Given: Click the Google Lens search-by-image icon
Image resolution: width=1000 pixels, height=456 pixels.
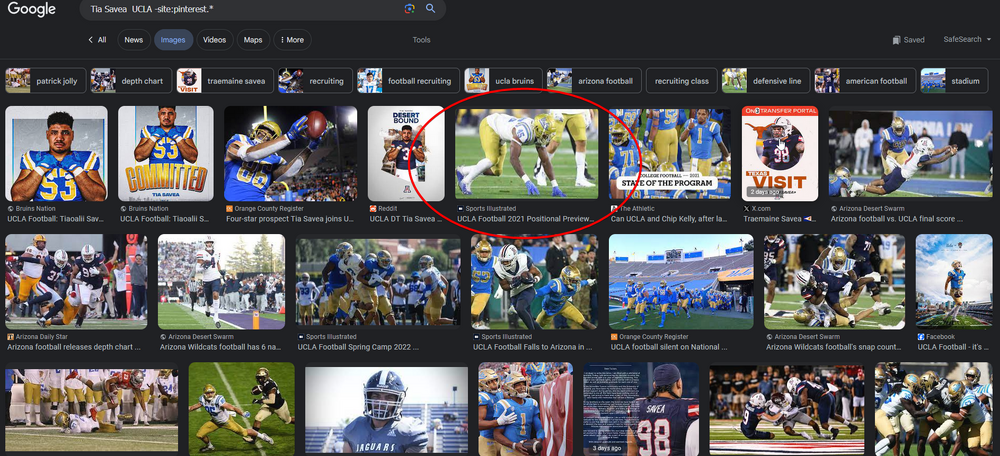Looking at the screenshot, I should pyautogui.click(x=410, y=9).
